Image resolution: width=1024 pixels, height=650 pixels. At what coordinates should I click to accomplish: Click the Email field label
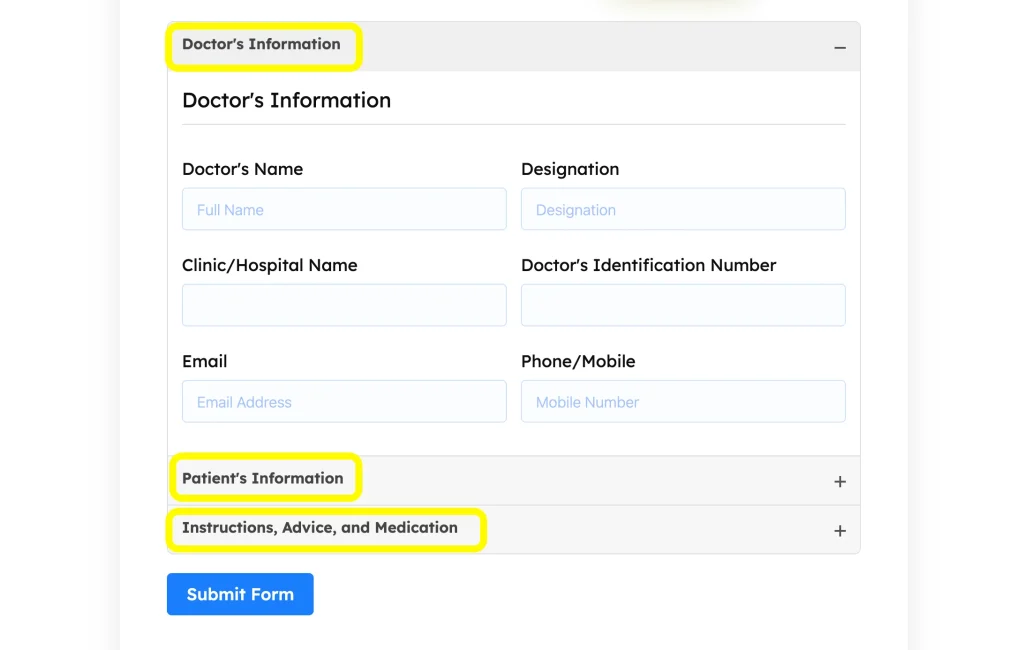point(204,361)
